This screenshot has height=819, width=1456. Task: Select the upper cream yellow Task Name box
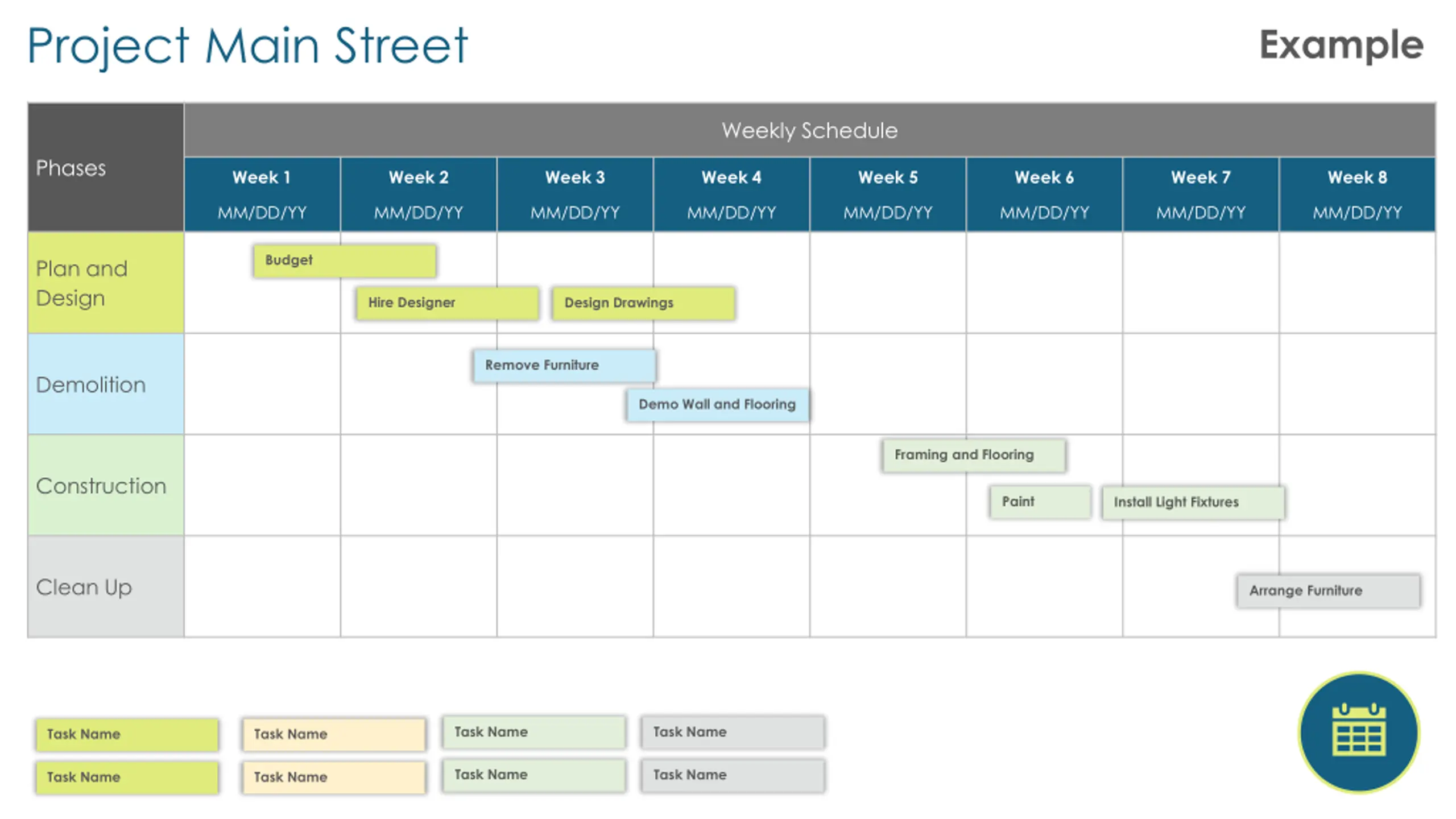pyautogui.click(x=334, y=734)
